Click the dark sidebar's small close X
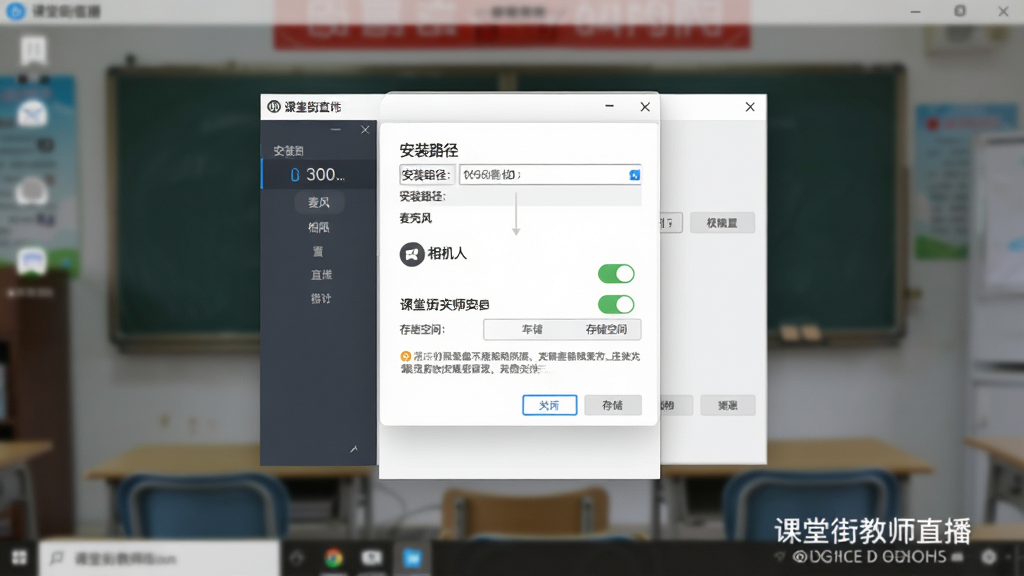The height and width of the screenshot is (576, 1024). (x=365, y=130)
